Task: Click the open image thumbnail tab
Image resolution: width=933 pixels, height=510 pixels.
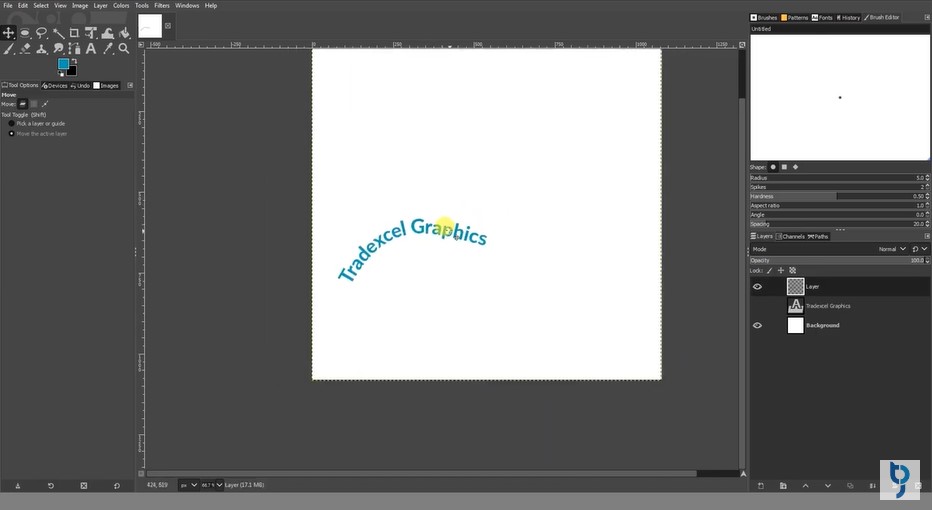Action: (150, 26)
